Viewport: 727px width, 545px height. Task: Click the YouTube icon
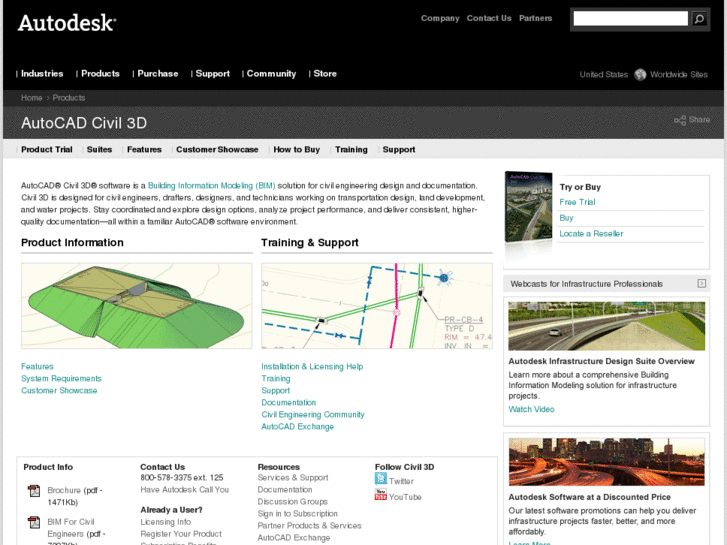(381, 494)
